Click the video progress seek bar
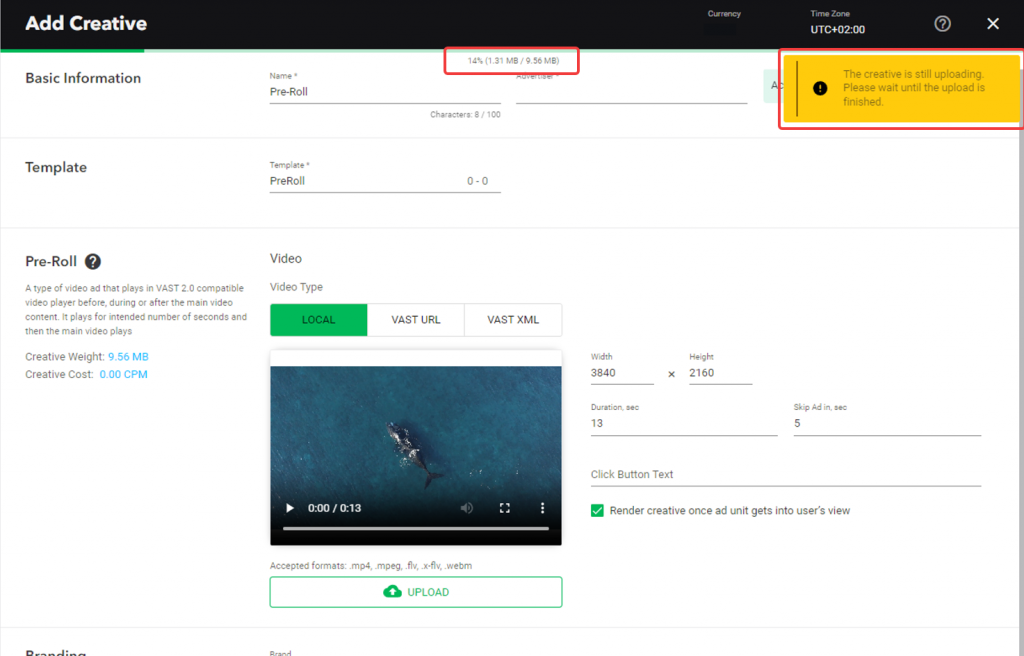The image size is (1024, 656). pos(416,528)
